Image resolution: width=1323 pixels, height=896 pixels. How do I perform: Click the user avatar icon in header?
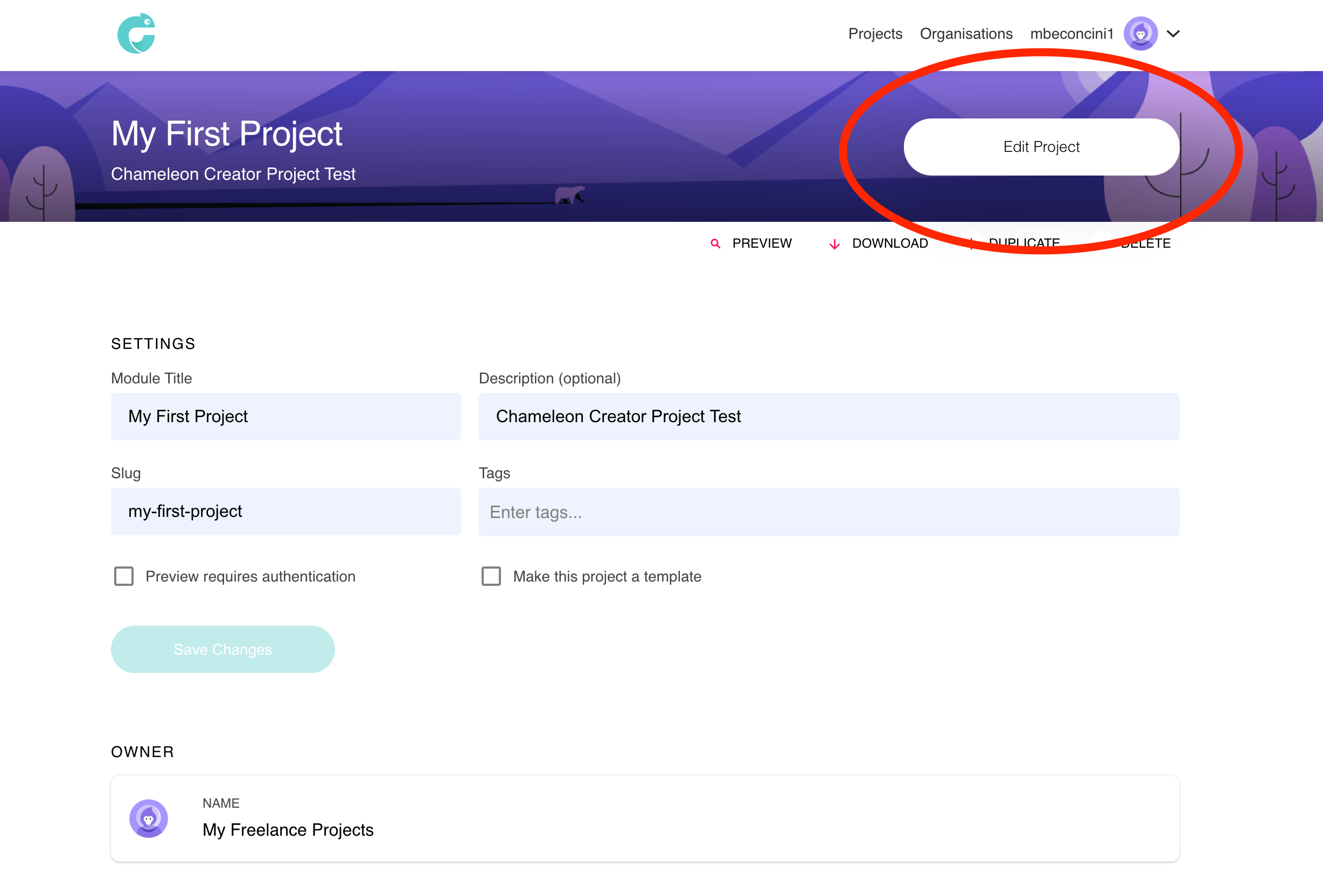[x=1140, y=33]
